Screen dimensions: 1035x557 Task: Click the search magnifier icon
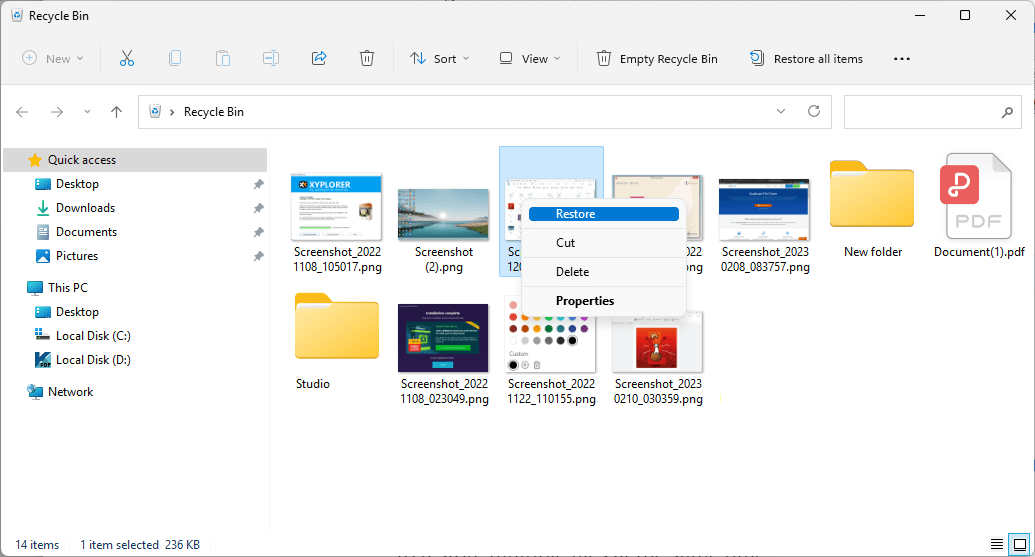(1007, 112)
